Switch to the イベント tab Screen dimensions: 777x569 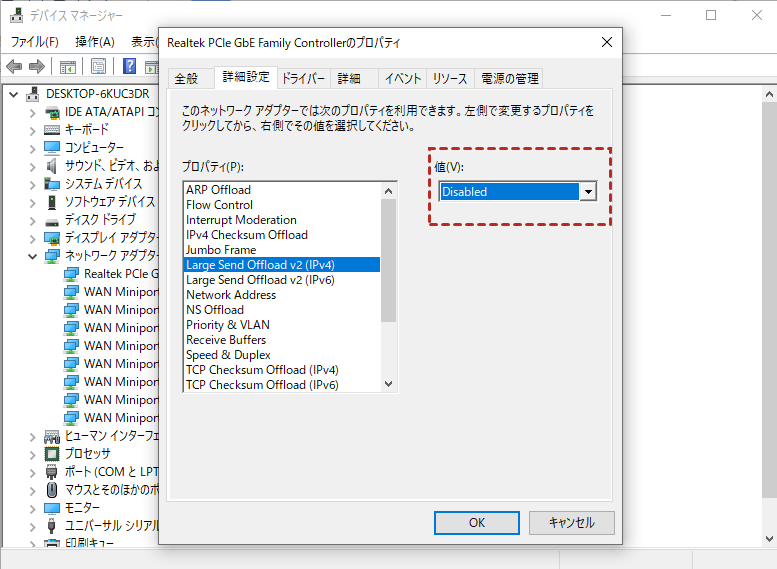[x=403, y=78]
